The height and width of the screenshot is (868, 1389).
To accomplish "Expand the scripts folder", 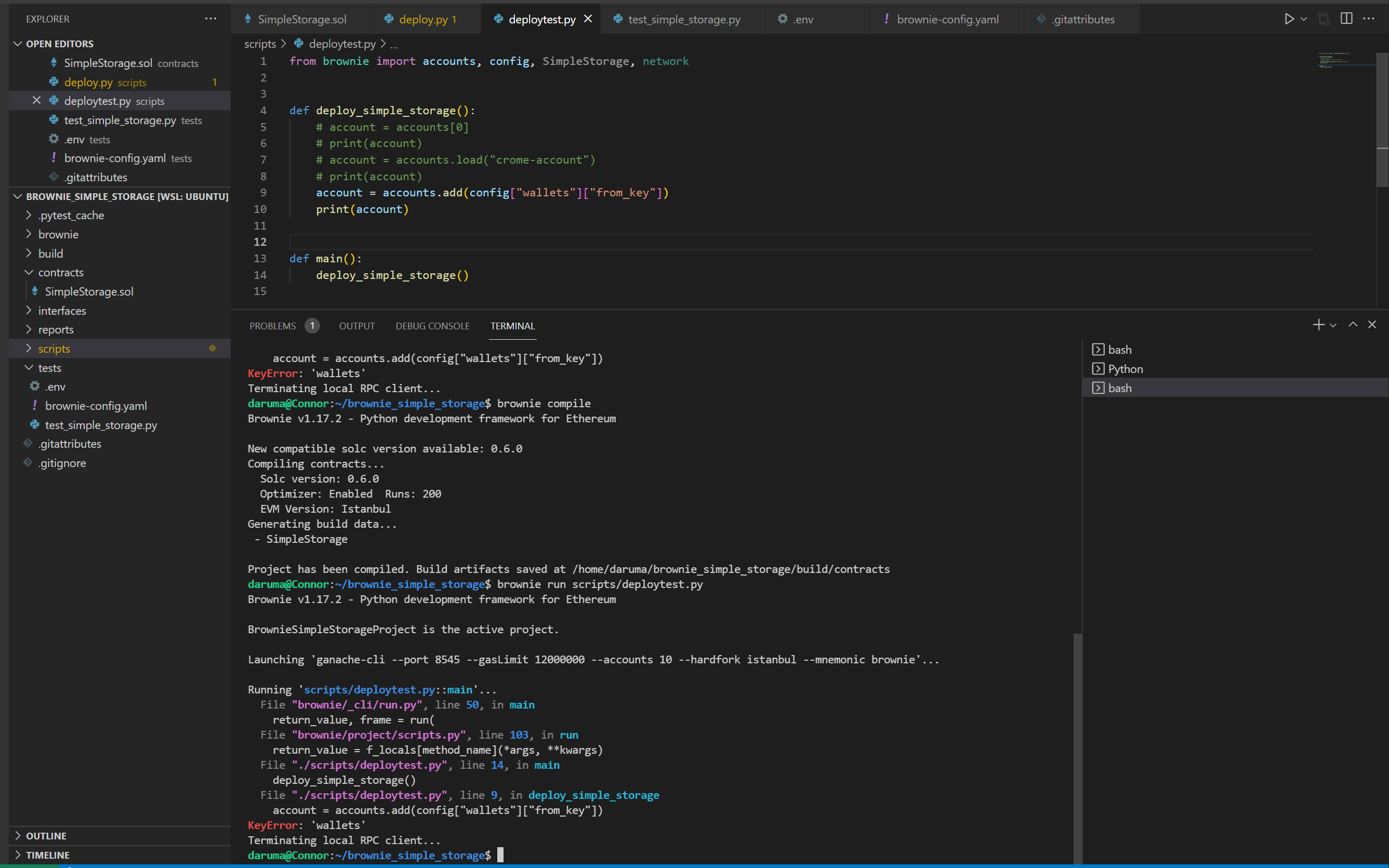I will coord(54,349).
